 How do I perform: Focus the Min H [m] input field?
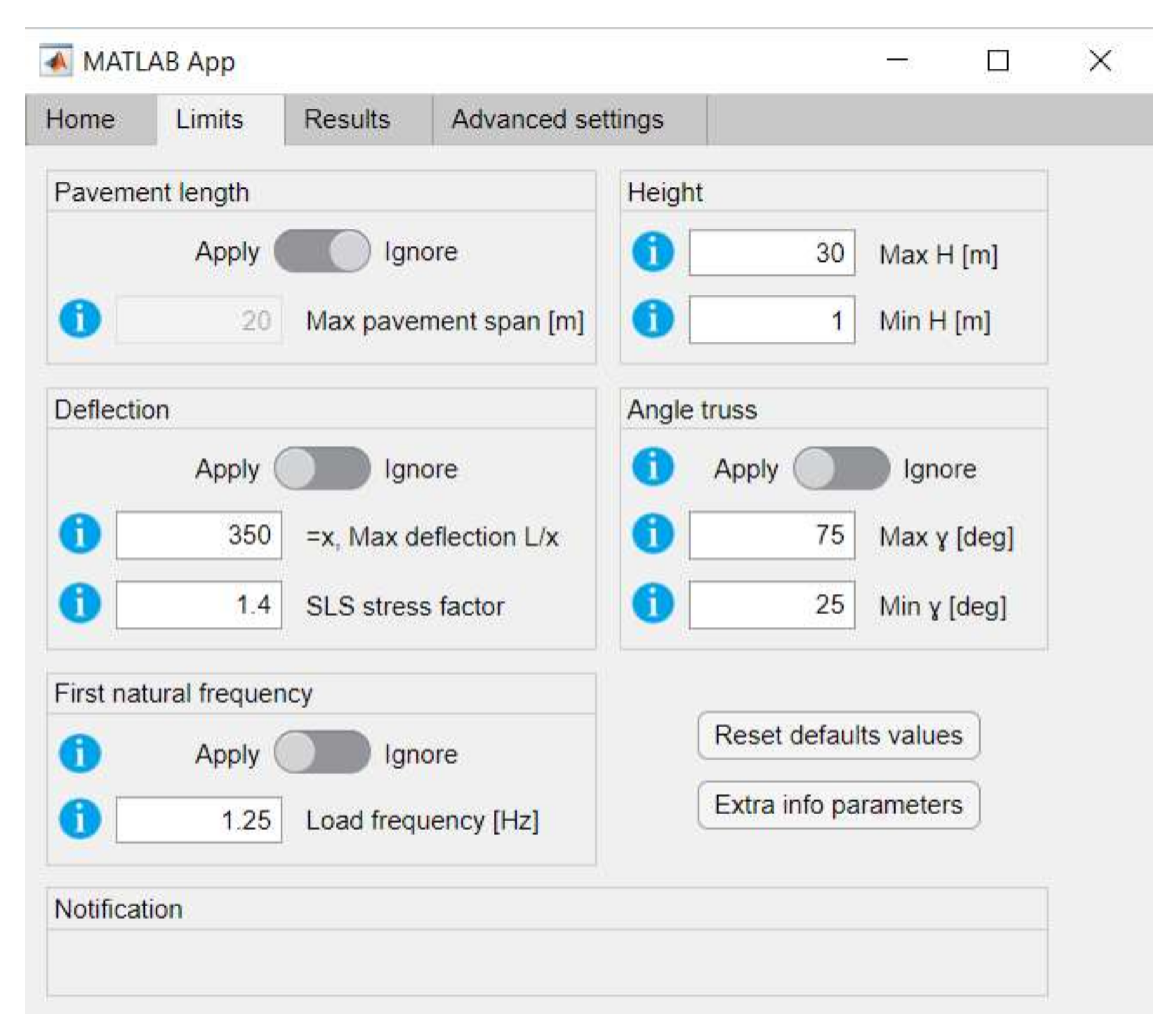(772, 319)
